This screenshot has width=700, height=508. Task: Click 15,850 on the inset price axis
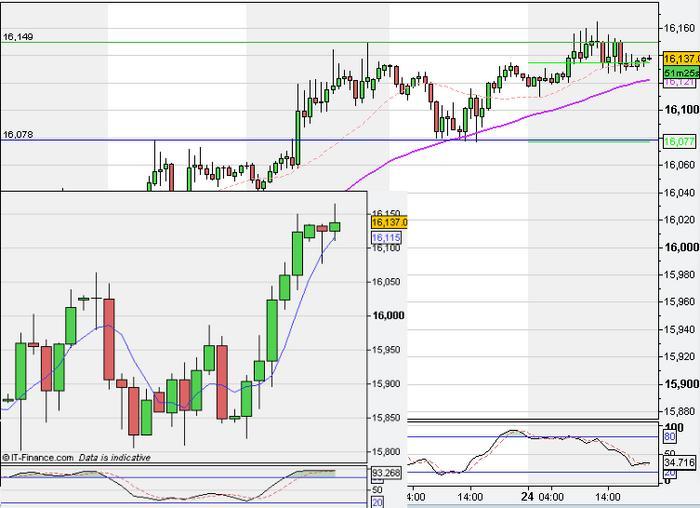point(386,418)
